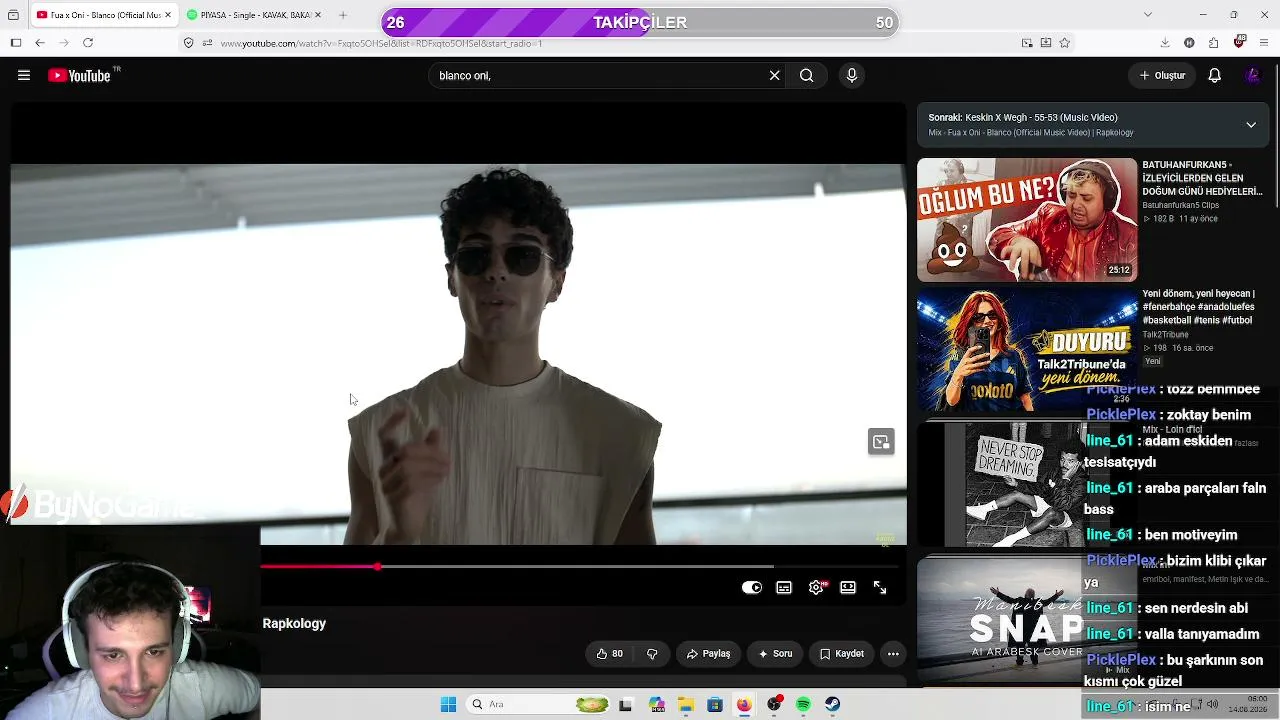Screen dimensions: 1280x720
Task: Open the YouTube account avatar menu
Action: click(1252, 75)
